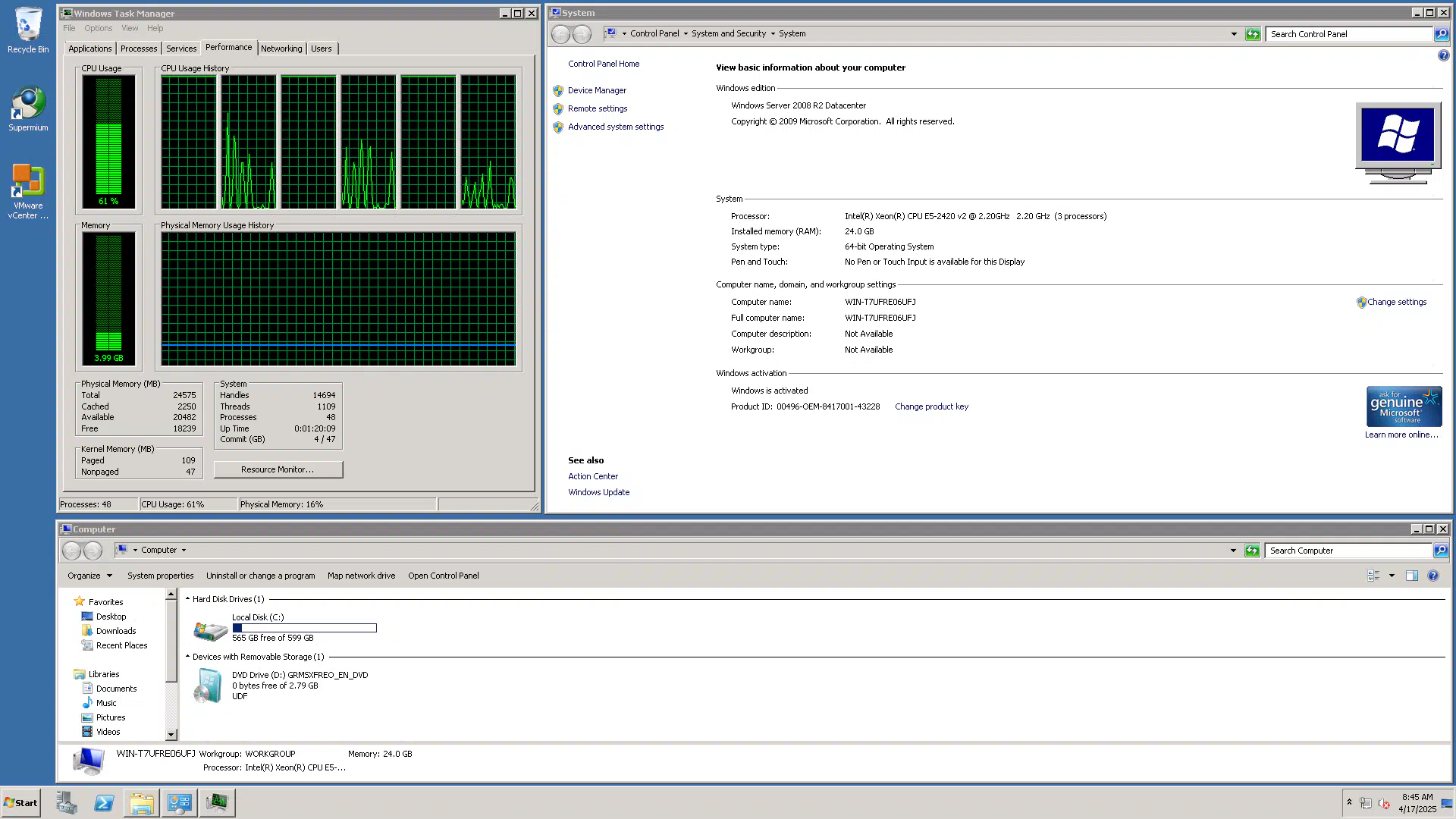Go to Control Panel Home
The image size is (1456, 819).
604,64
